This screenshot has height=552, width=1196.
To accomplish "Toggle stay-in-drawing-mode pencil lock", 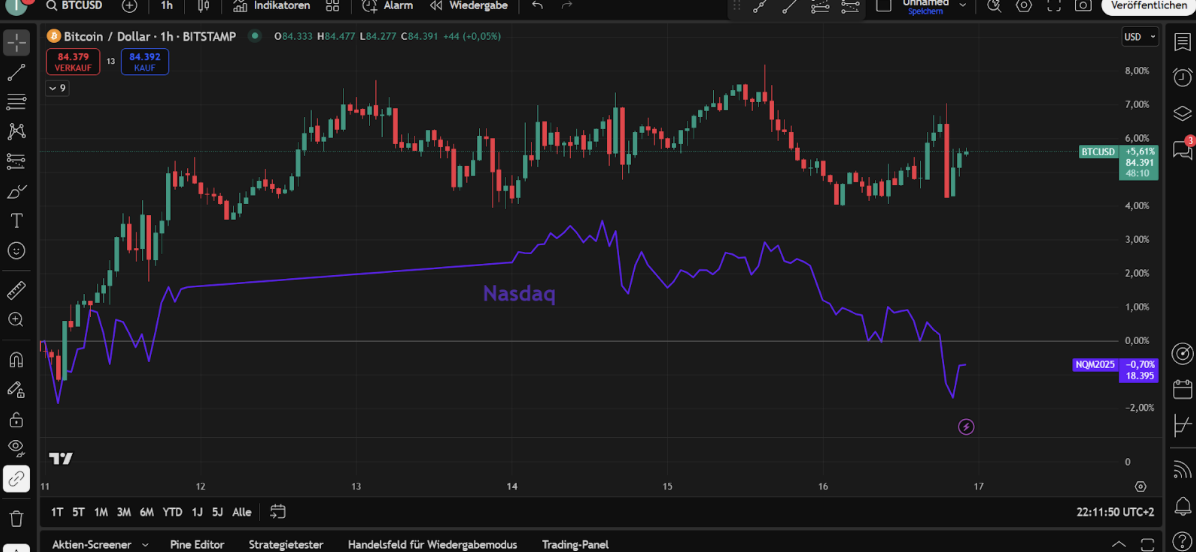I will click(x=16, y=389).
